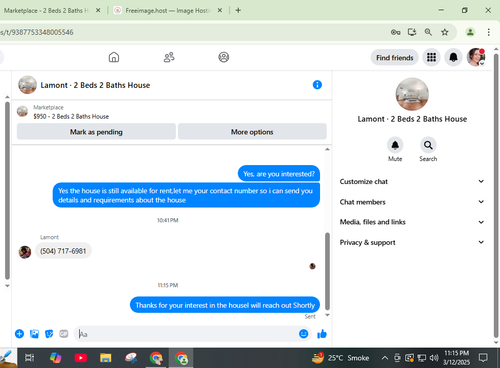Open the password key icon in address bar
500x368 pixels.
395,32
